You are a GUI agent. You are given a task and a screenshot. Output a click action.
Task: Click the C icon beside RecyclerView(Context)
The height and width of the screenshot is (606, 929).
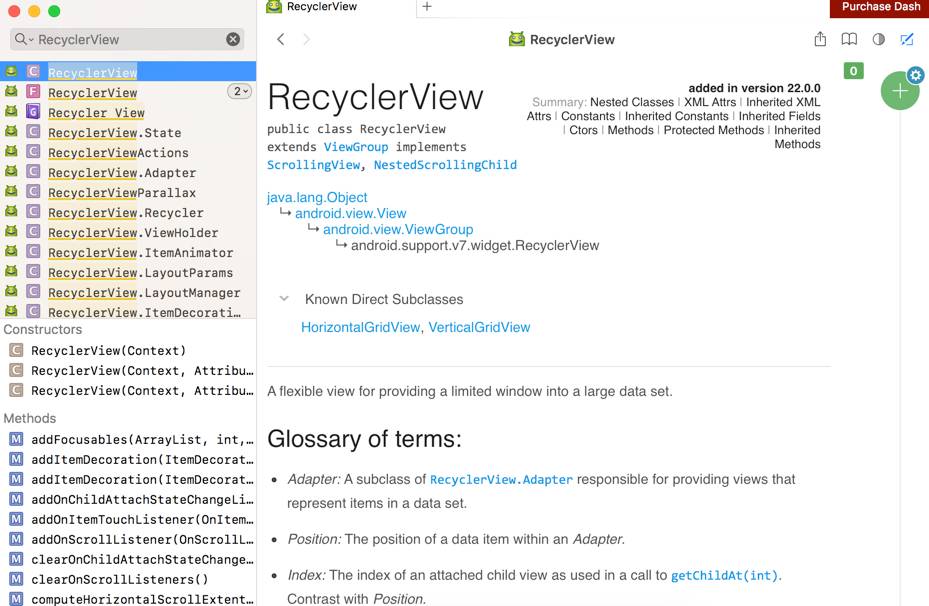(x=16, y=350)
